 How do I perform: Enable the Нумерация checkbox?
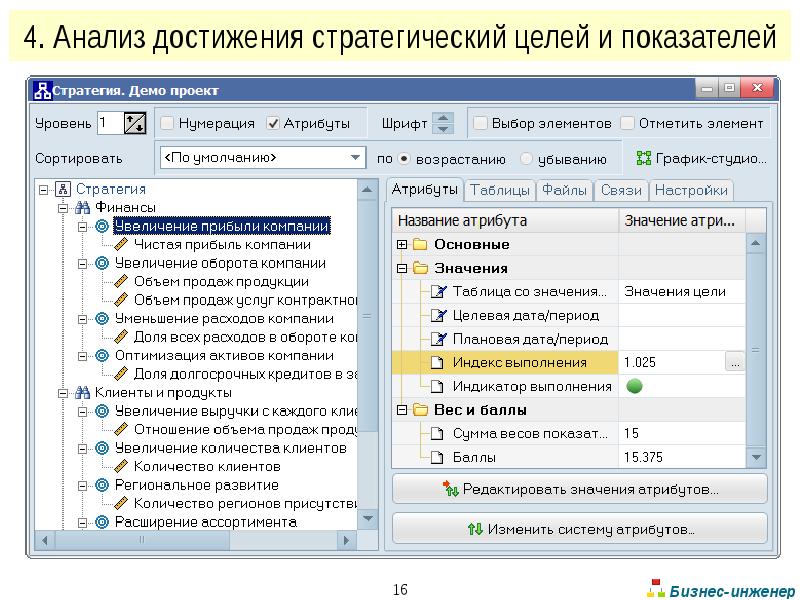pyautogui.click(x=167, y=124)
